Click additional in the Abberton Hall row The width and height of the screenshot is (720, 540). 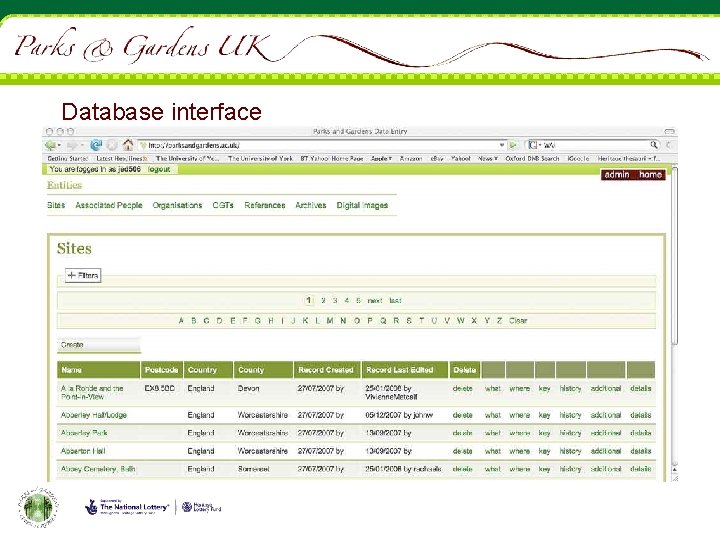[x=606, y=451]
